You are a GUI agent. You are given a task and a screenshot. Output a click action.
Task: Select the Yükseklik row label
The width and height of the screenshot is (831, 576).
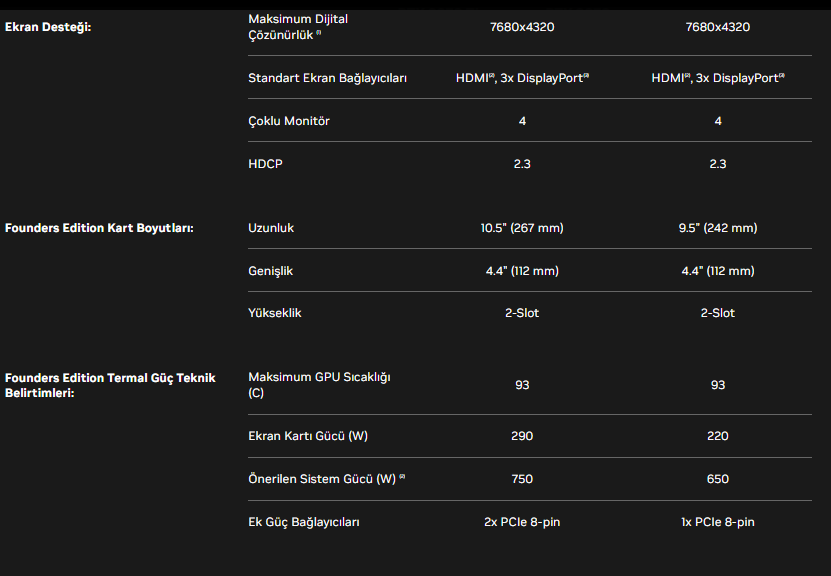coord(274,313)
